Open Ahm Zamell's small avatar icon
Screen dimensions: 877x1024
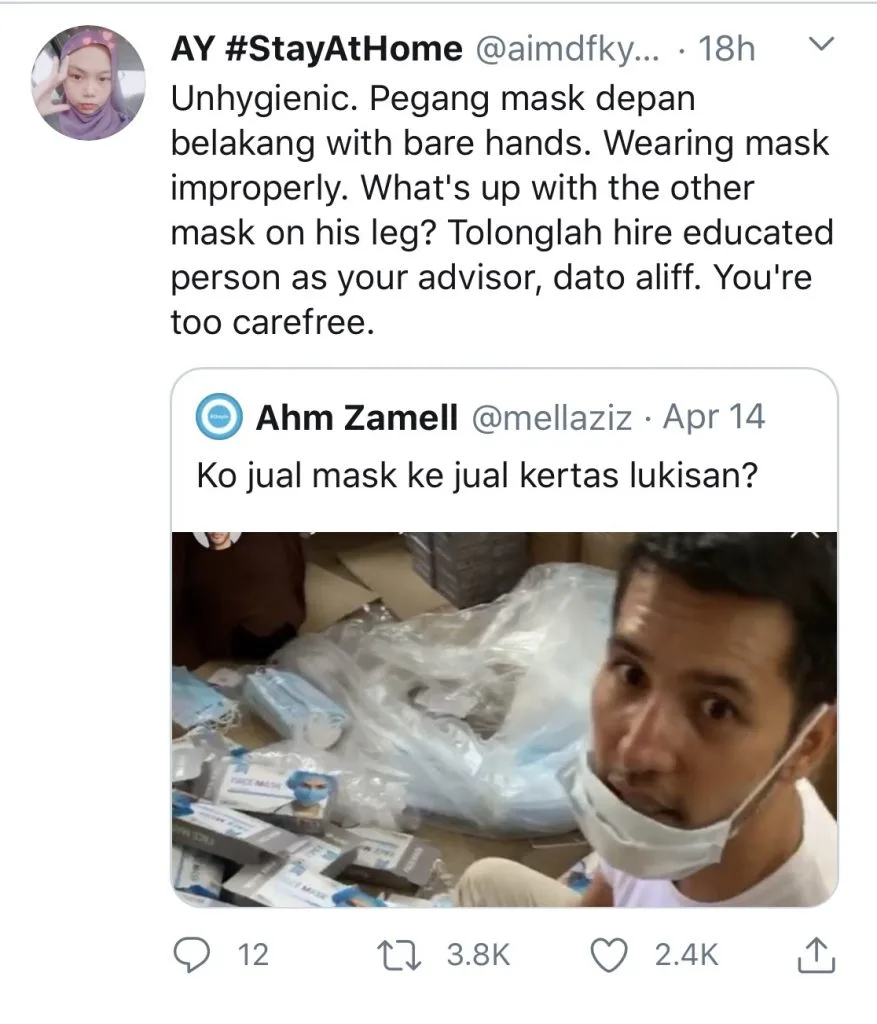[219, 417]
